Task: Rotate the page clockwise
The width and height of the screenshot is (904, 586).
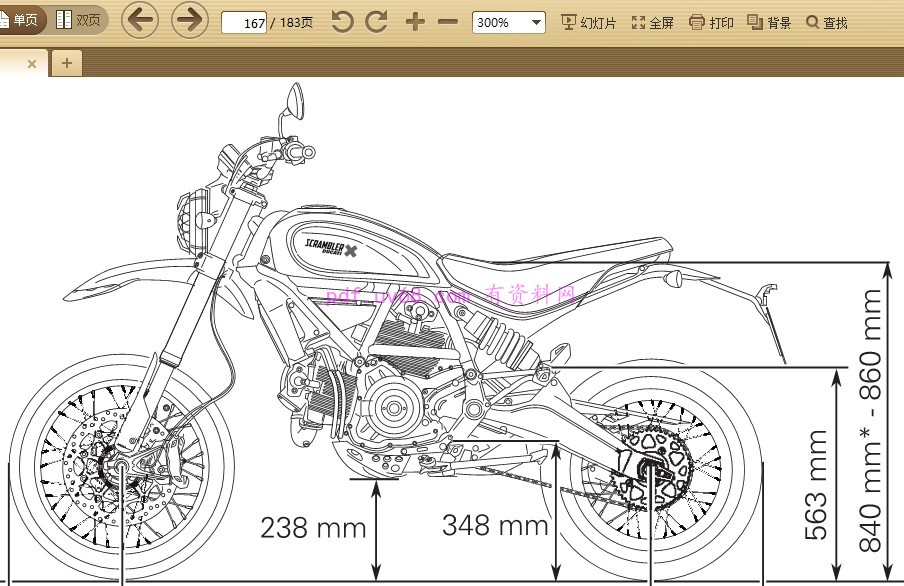Action: pyautogui.click(x=377, y=21)
